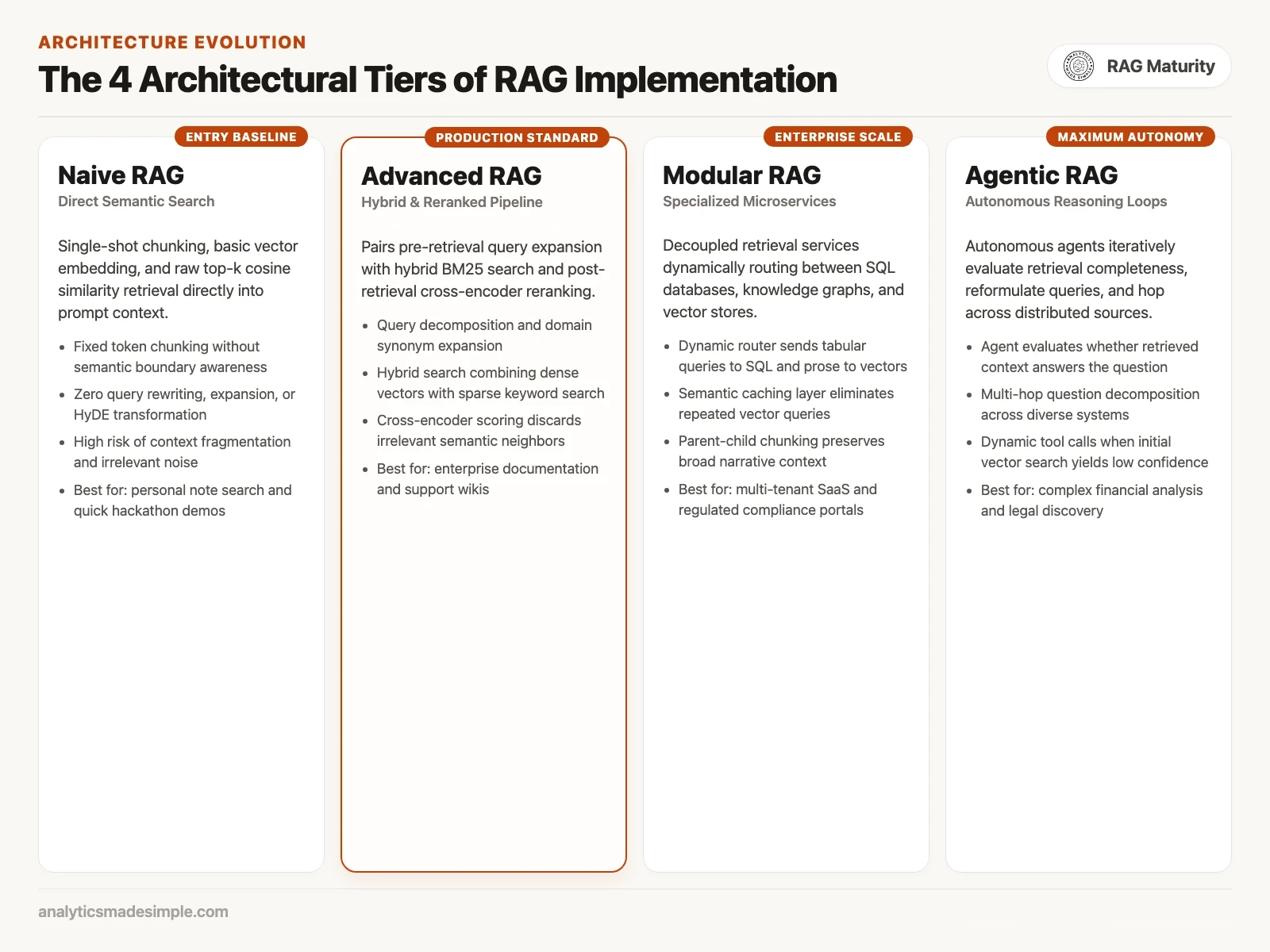
Task: Click the paragraph starting 'Pairs pre-retrieval query expansion'
Action: (x=483, y=269)
